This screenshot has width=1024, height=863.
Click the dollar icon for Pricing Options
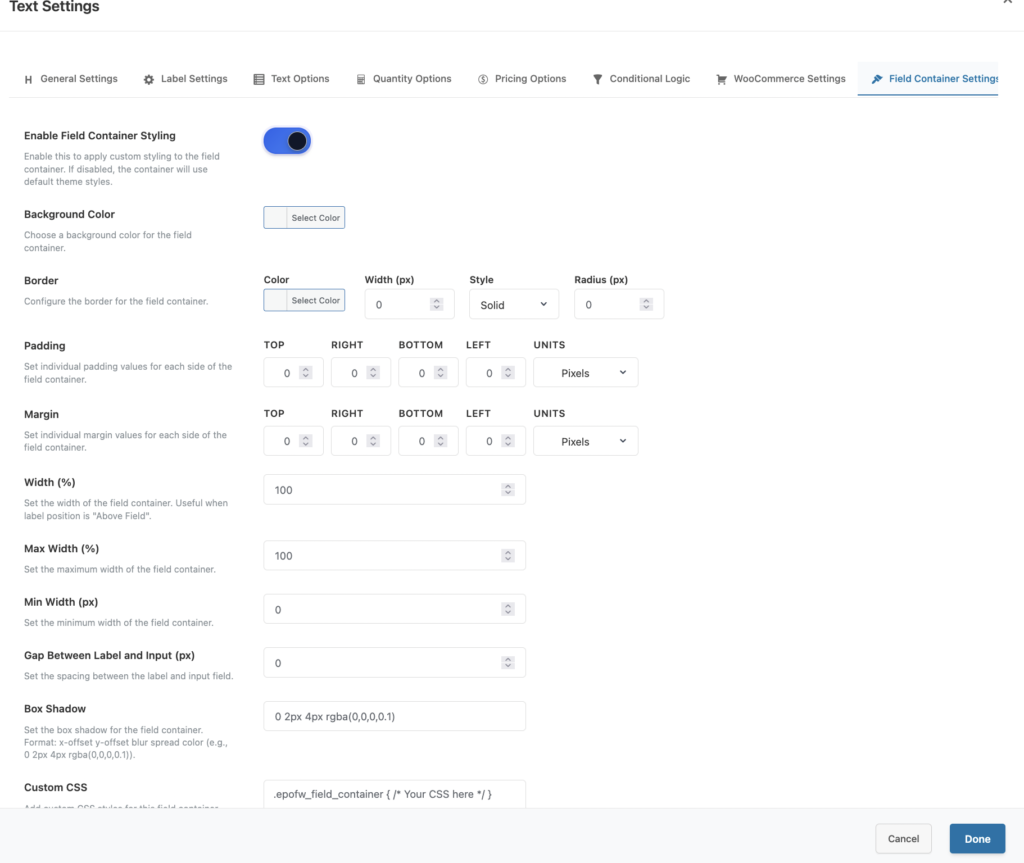483,79
